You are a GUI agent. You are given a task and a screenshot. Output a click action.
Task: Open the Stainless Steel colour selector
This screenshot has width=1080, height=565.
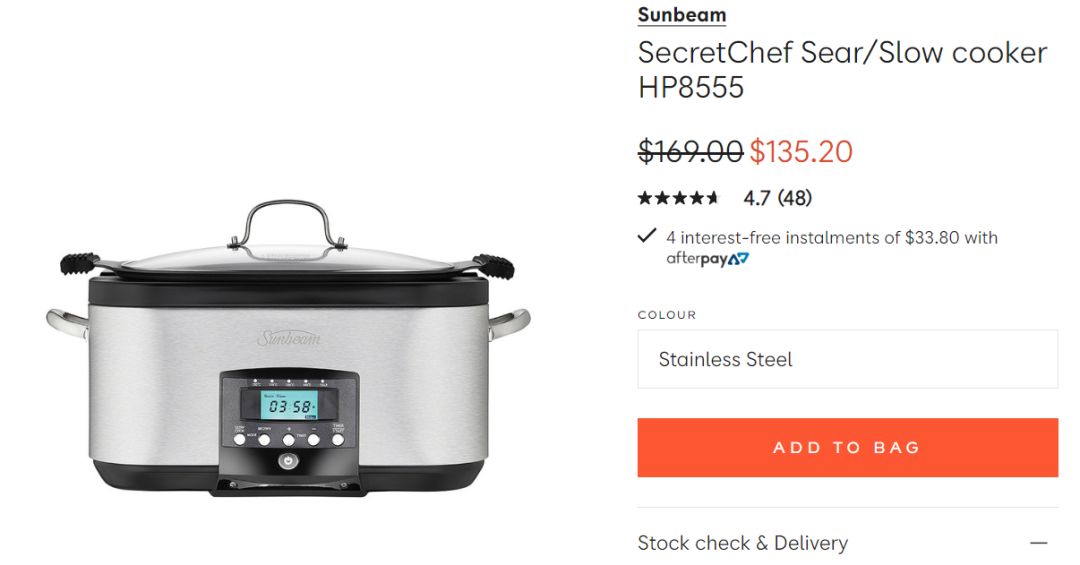point(847,359)
